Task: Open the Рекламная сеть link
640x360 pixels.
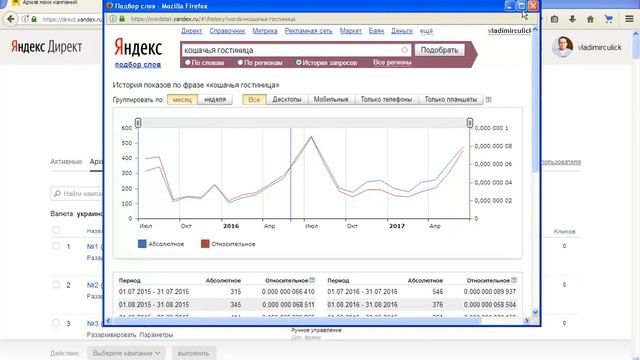Action: point(309,31)
